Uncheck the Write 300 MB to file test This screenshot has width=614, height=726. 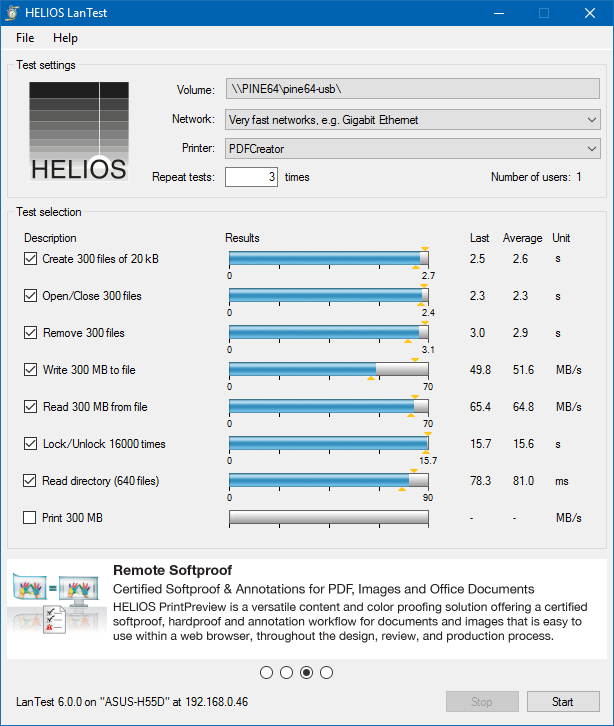(30, 370)
